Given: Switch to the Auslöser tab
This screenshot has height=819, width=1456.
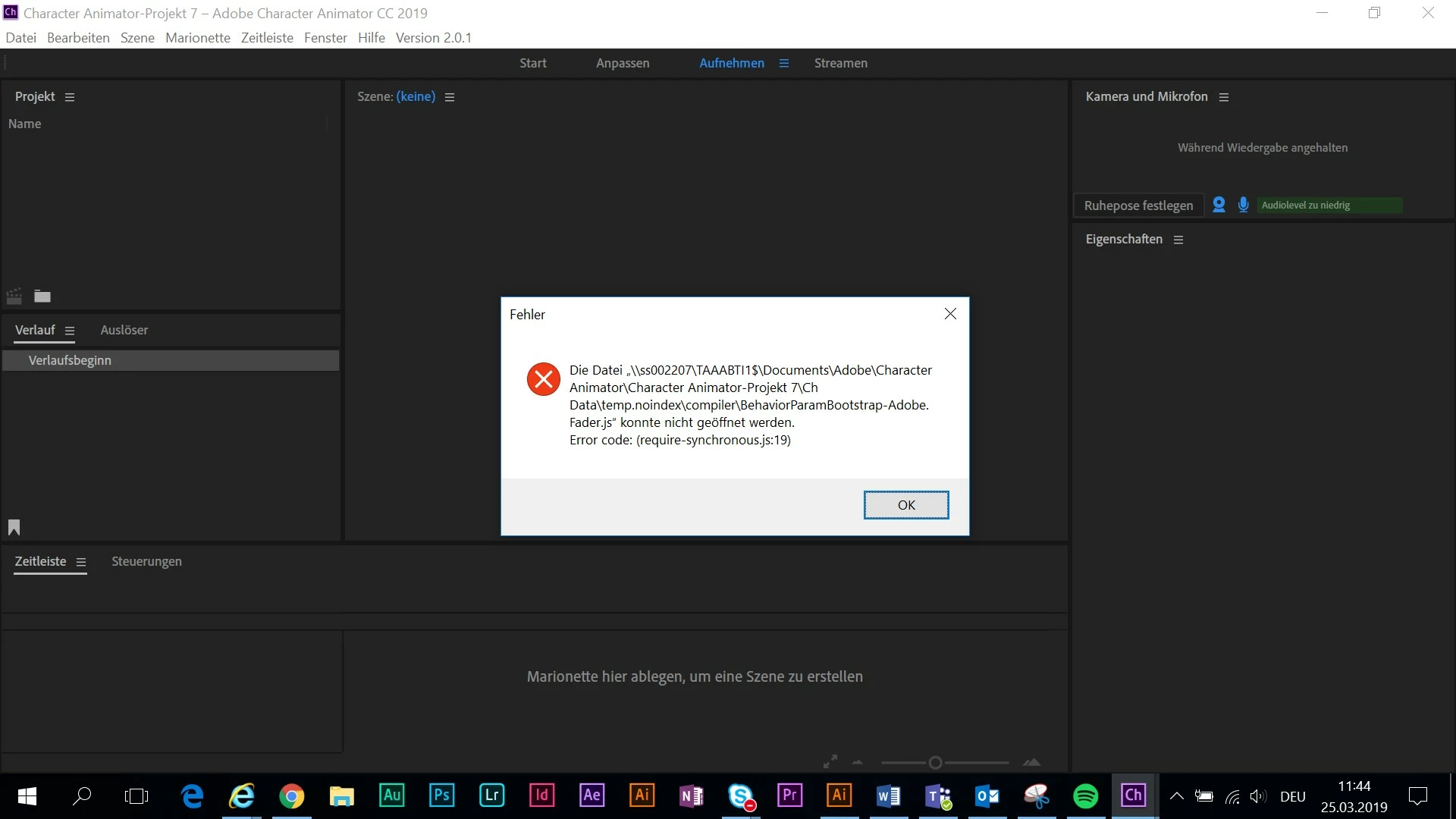Looking at the screenshot, I should click(124, 330).
